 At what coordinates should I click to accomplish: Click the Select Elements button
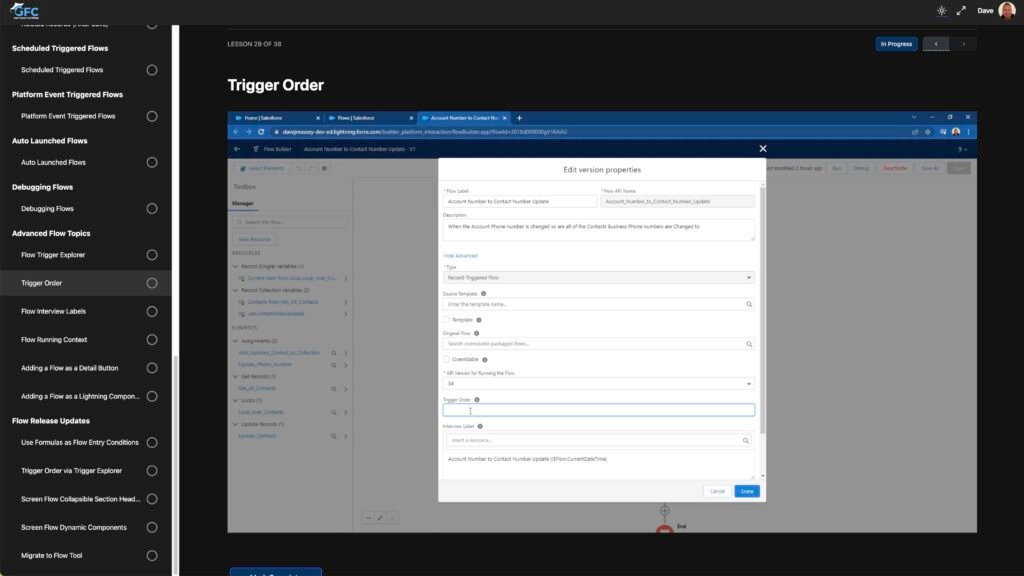(x=262, y=168)
